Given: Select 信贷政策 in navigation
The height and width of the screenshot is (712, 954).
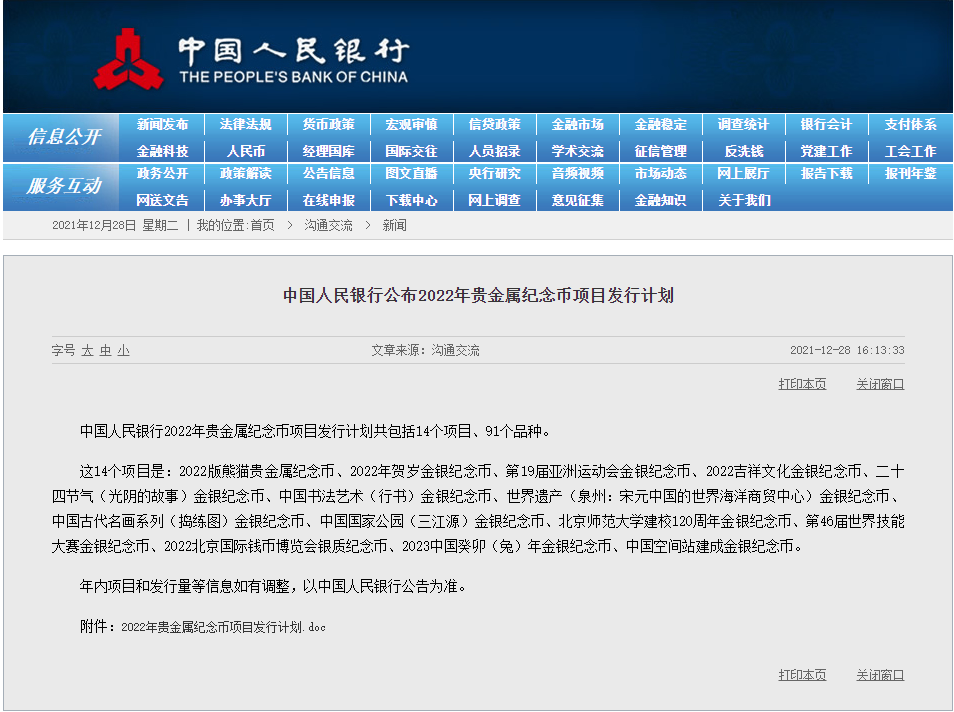Looking at the screenshot, I should (494, 125).
